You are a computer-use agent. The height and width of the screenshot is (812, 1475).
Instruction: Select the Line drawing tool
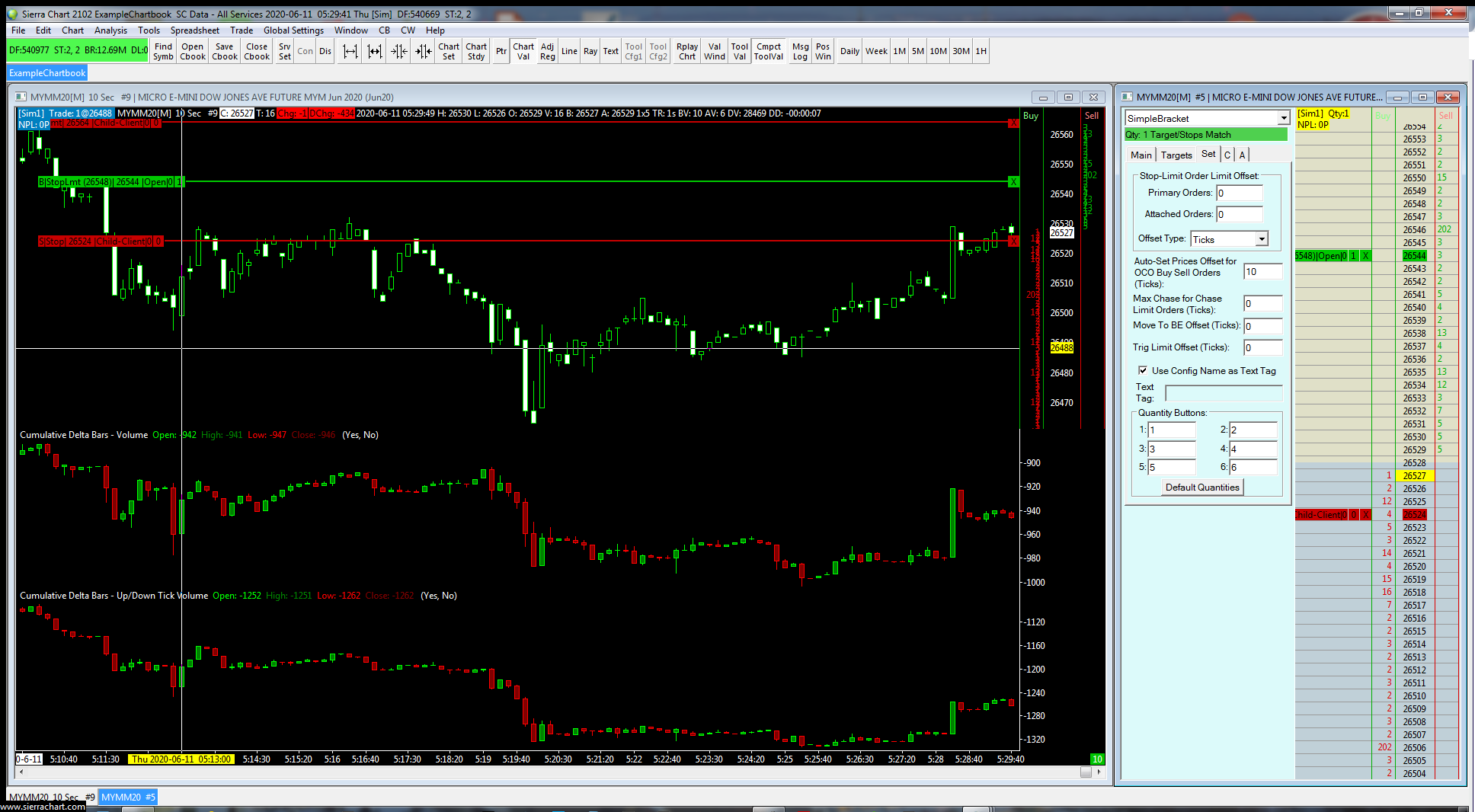[x=569, y=51]
